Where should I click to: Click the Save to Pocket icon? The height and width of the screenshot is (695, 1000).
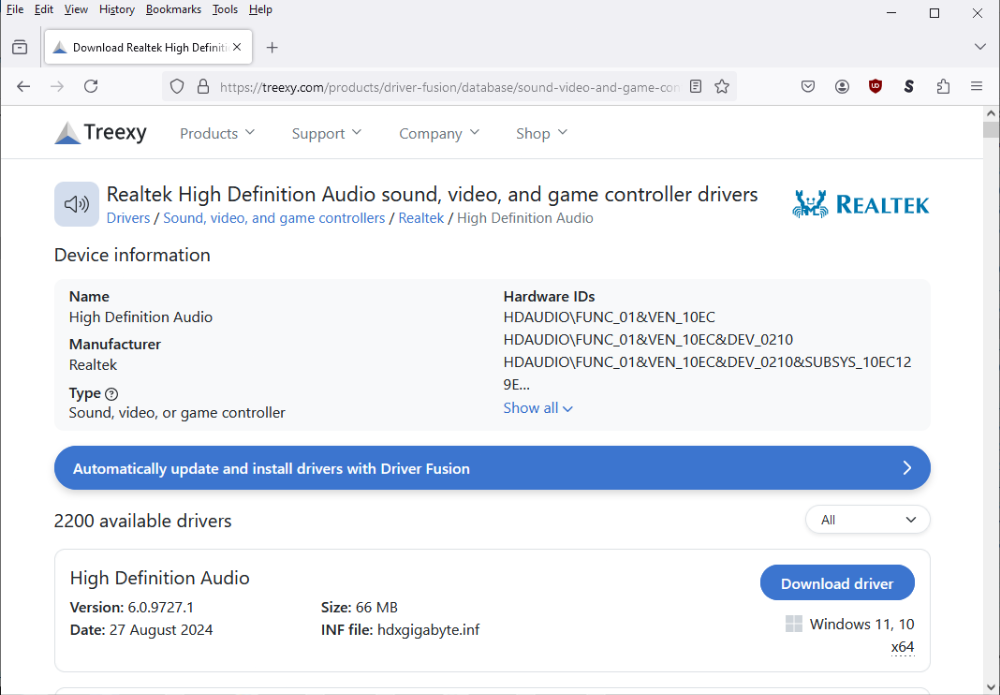coord(808,87)
